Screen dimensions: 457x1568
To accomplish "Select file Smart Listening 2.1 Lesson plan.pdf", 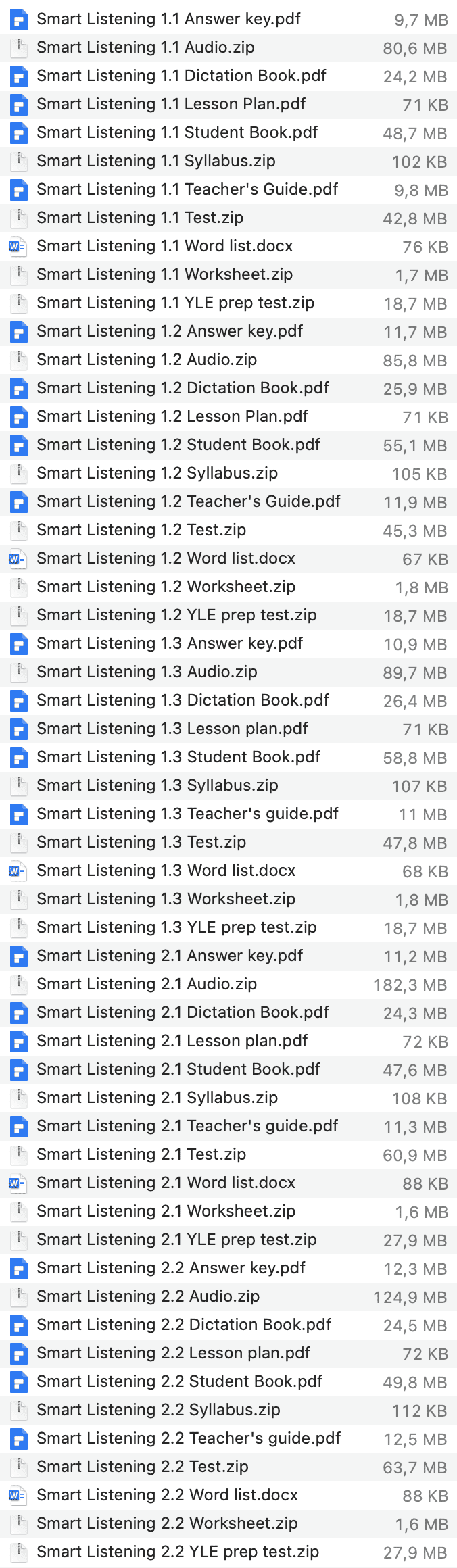I will click(228, 1042).
